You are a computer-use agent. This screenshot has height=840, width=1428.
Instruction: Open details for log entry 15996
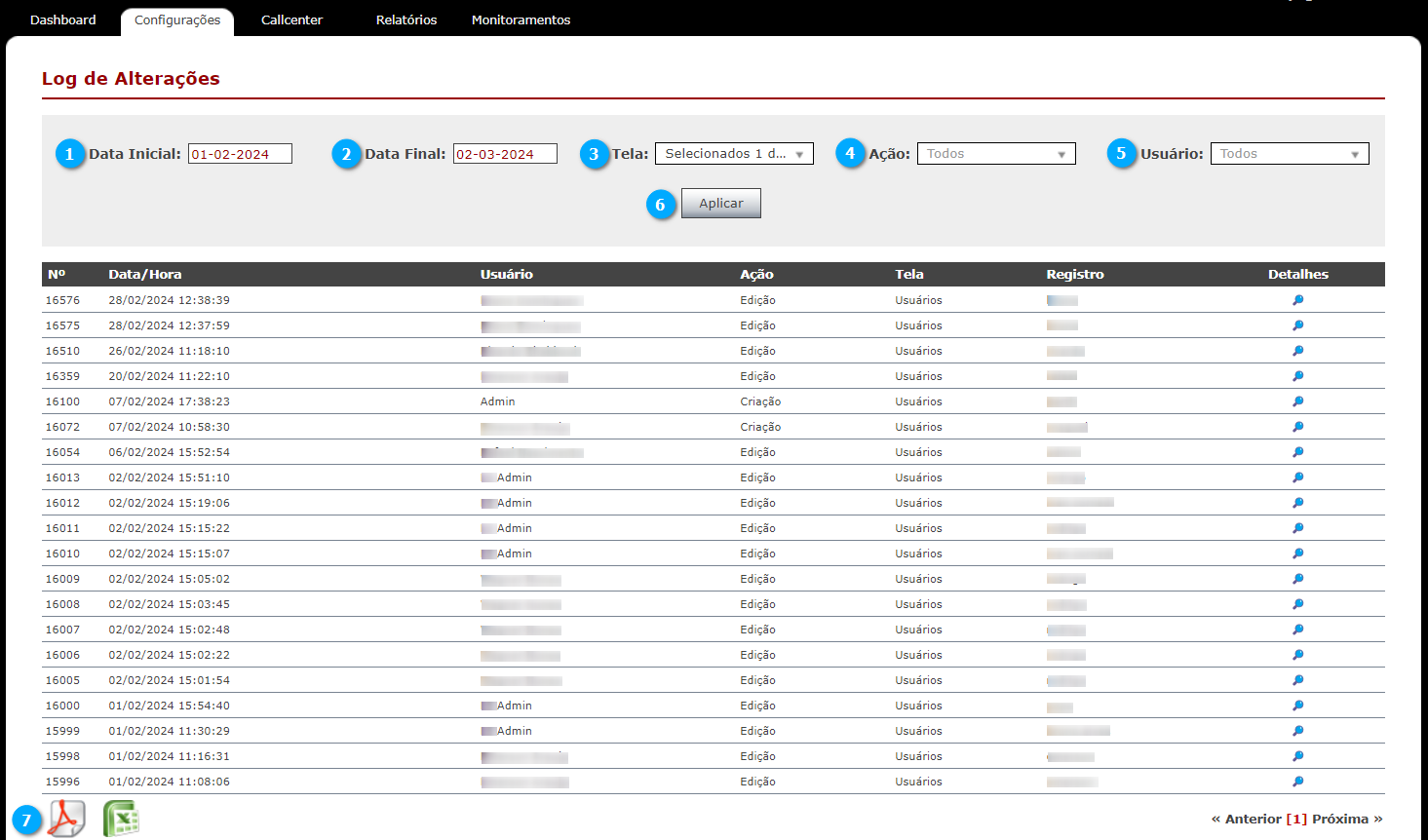point(1297,782)
